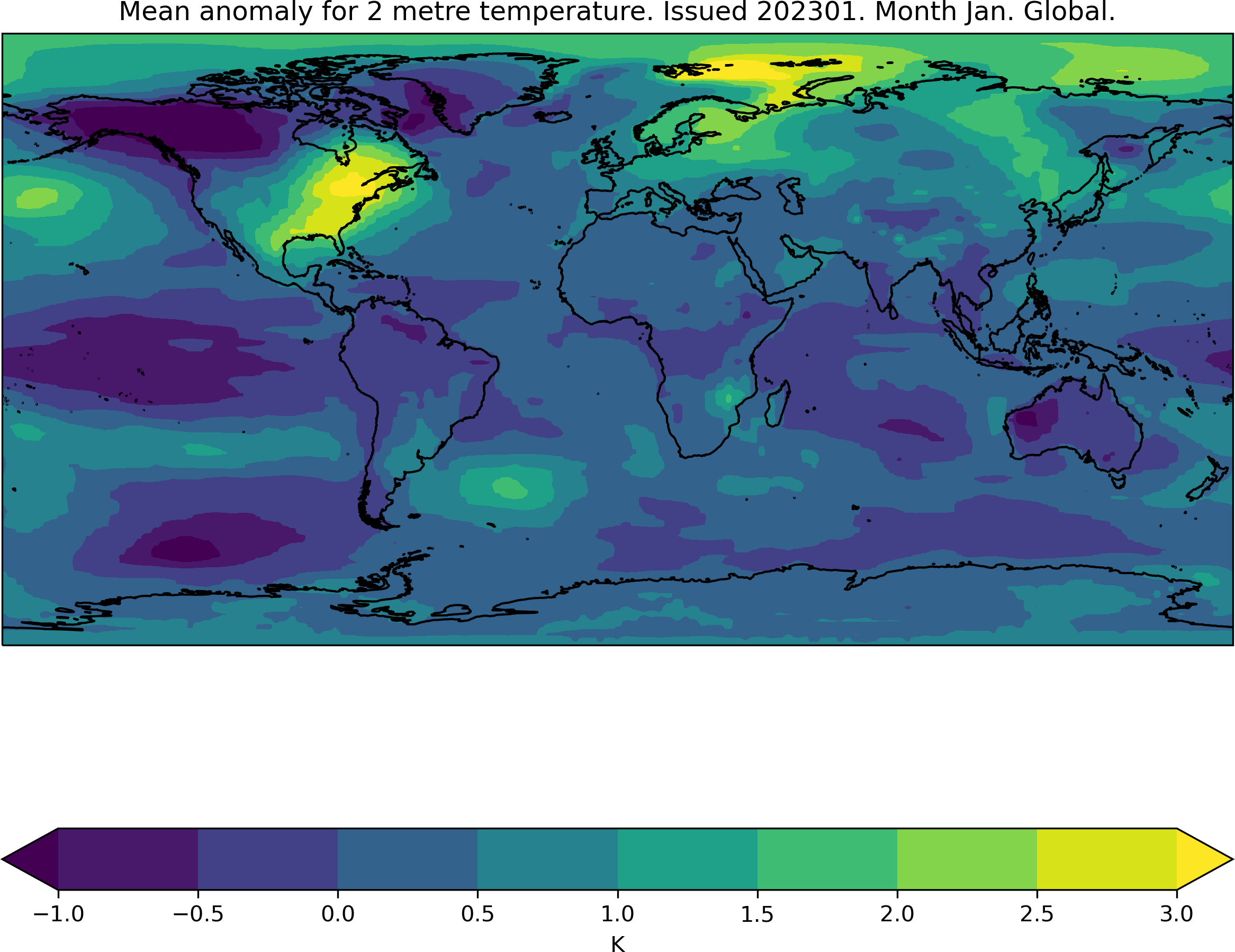Choose the 1.5 to 2.0 green colorbar segment
This screenshot has width=1235, height=952.
pos(827,859)
